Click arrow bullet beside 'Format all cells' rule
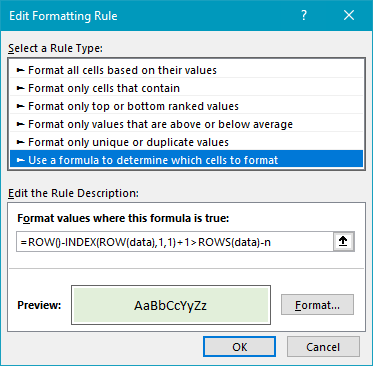Image resolution: width=373 pixels, height=366 pixels. (x=21, y=70)
